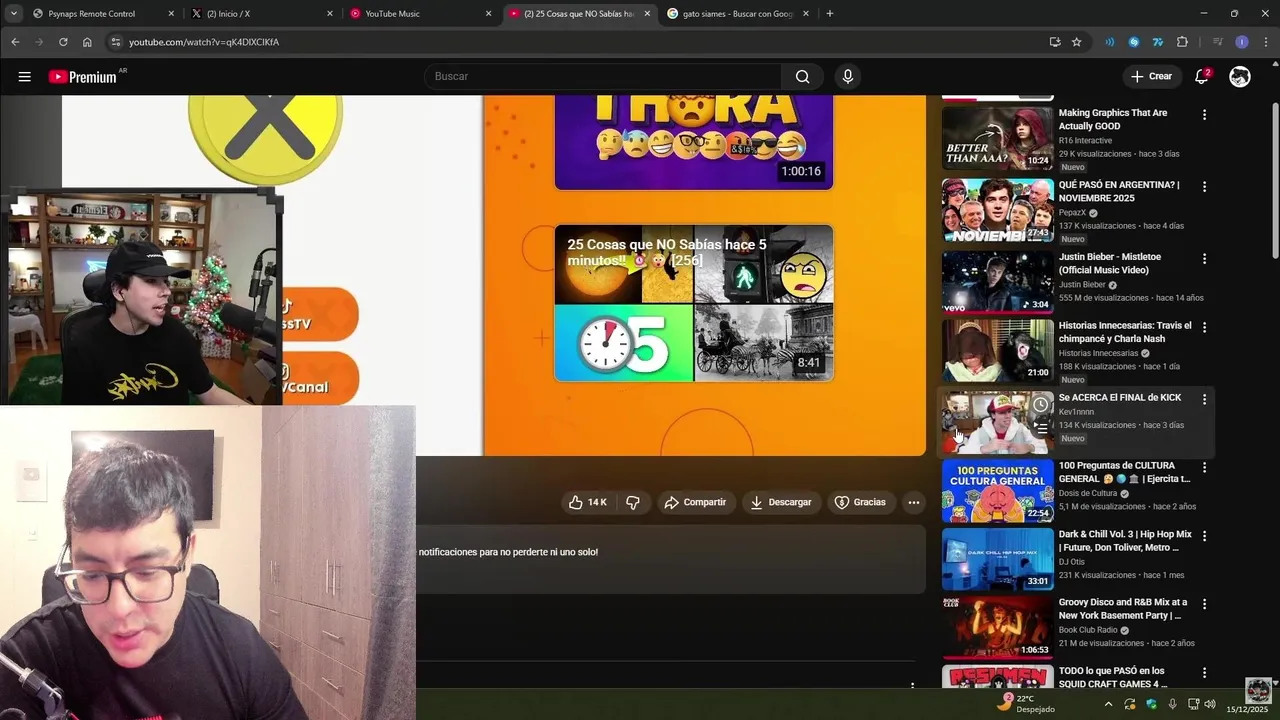Click the Gracias button
1280x720 pixels.
pos(860,502)
